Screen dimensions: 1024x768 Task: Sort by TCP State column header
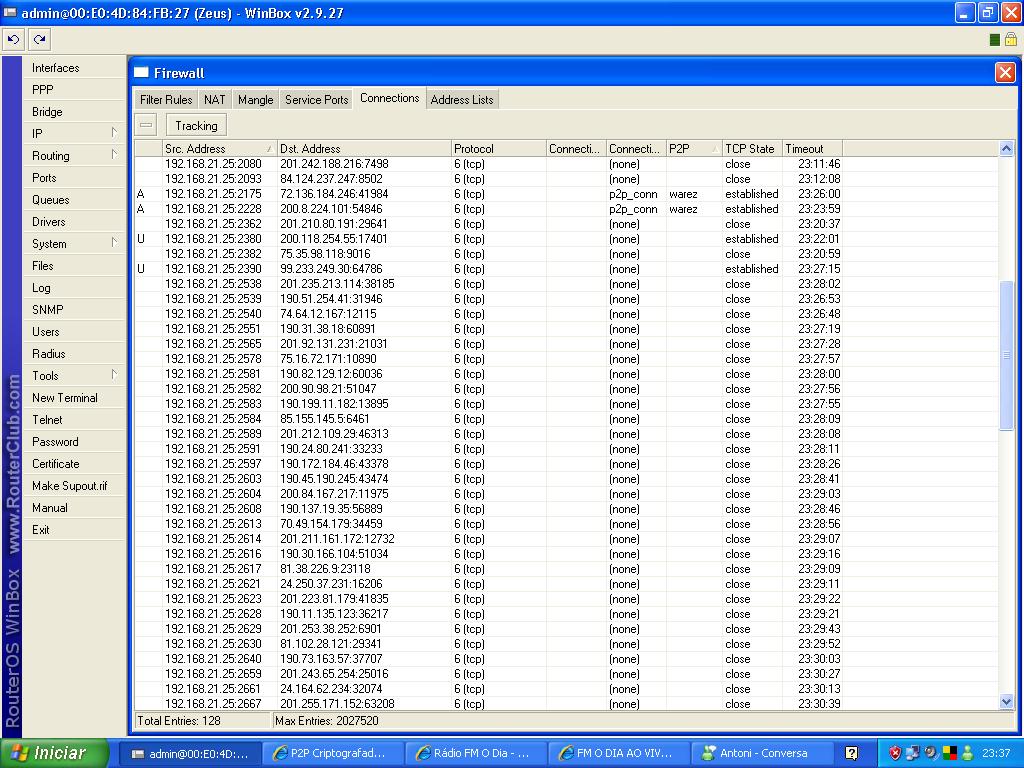coord(752,148)
